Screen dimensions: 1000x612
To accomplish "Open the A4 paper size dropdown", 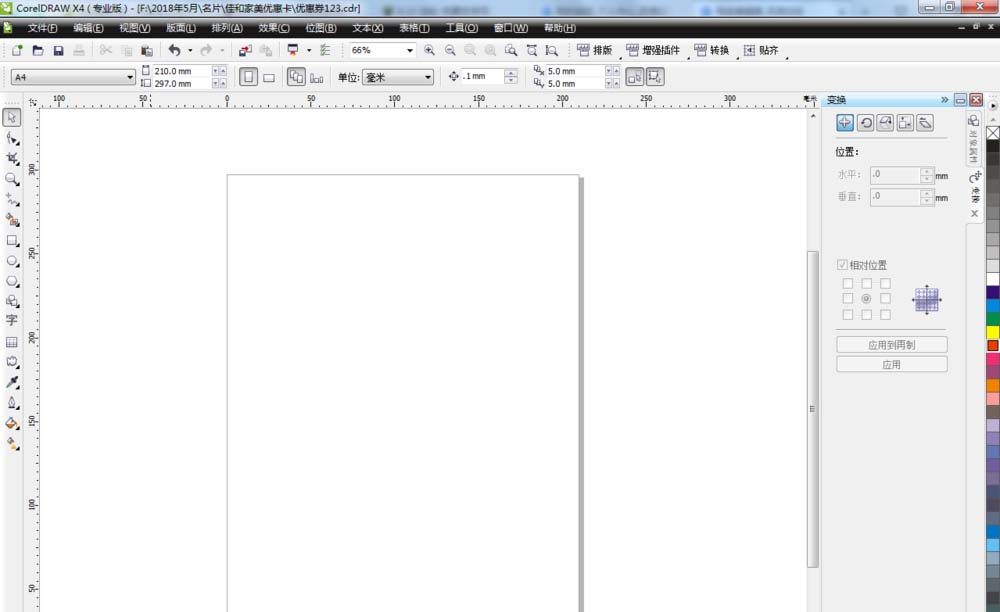I will tap(130, 77).
